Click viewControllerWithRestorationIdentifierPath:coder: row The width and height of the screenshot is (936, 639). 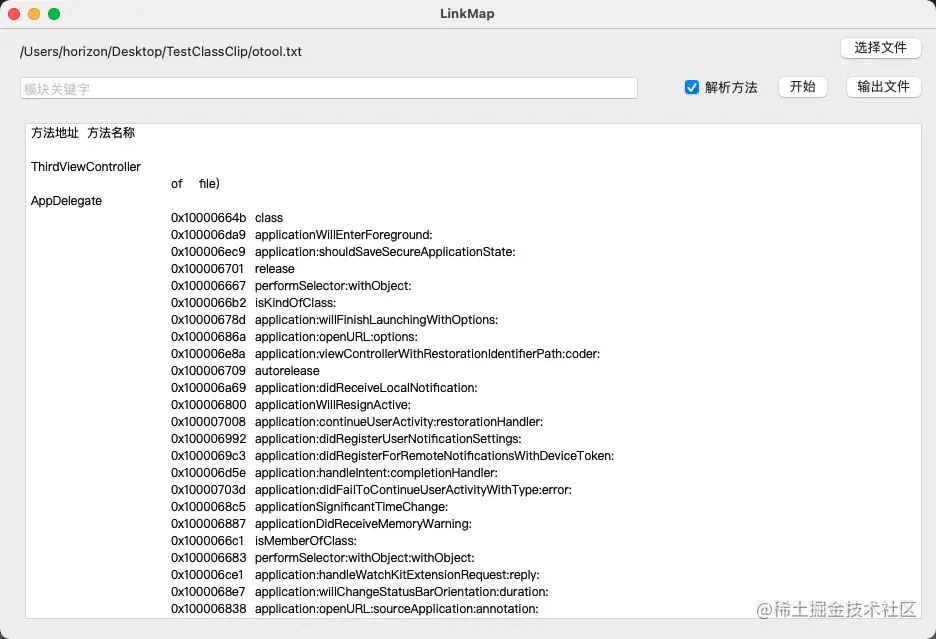click(386, 354)
